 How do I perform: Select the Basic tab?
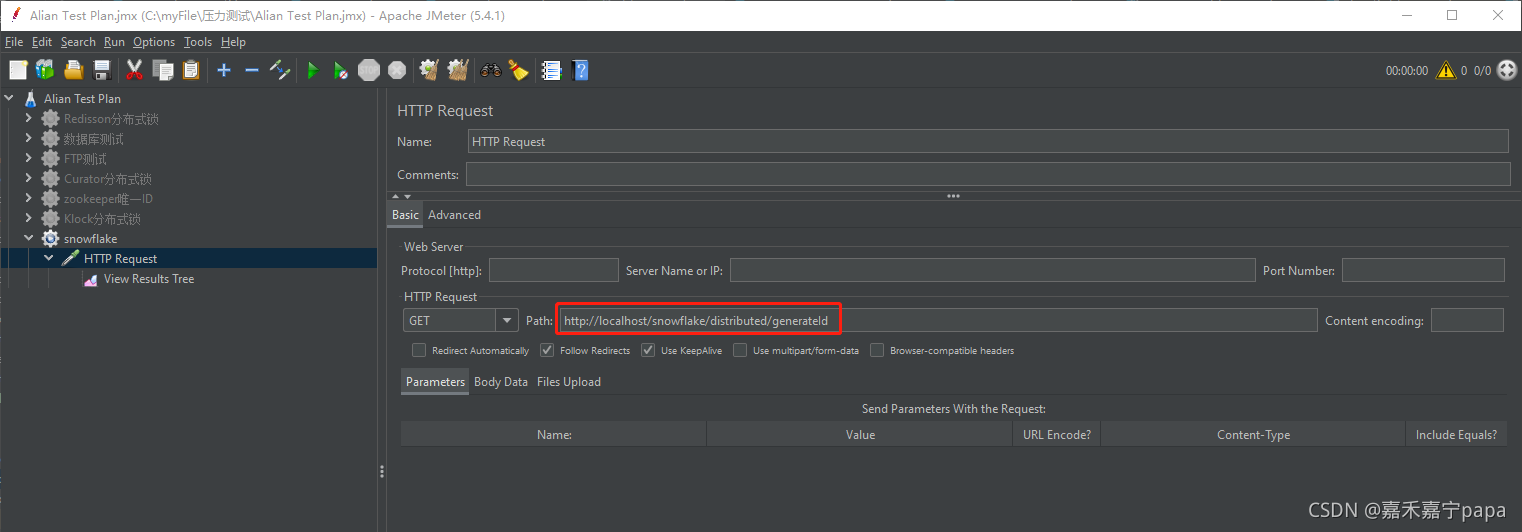(x=405, y=215)
